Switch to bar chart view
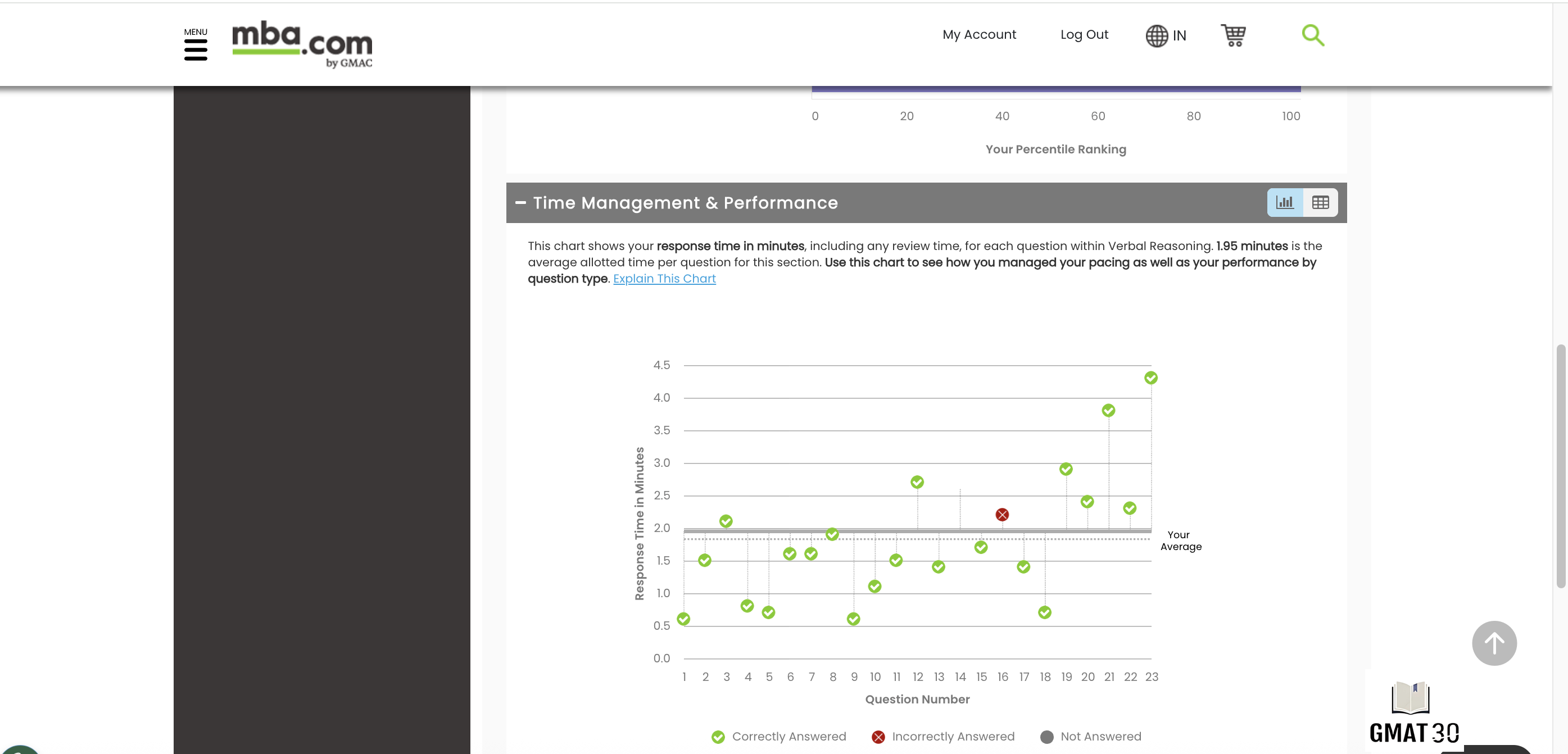Viewport: 1568px width, 754px height. tap(1284, 203)
